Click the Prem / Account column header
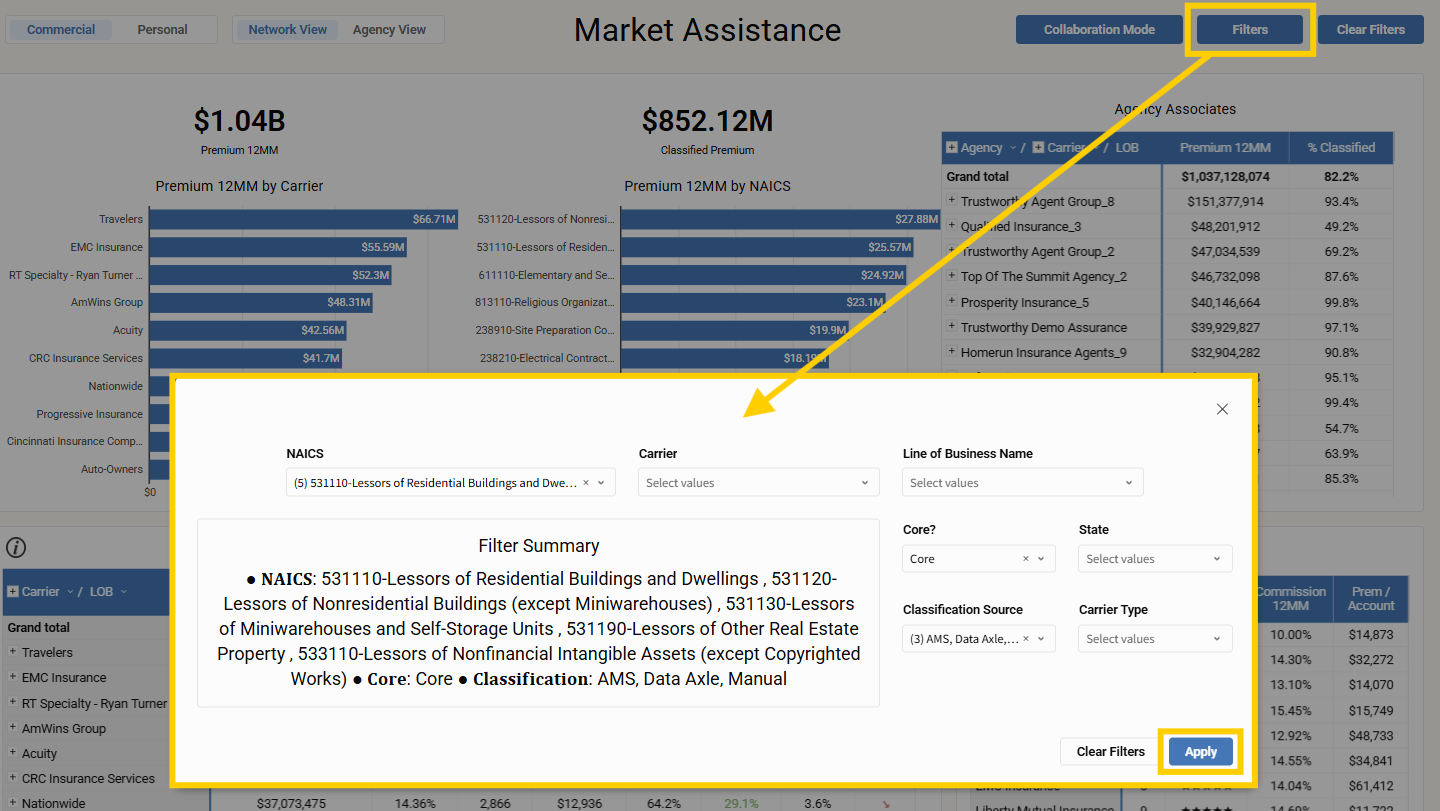This screenshot has width=1440, height=811. (1370, 598)
